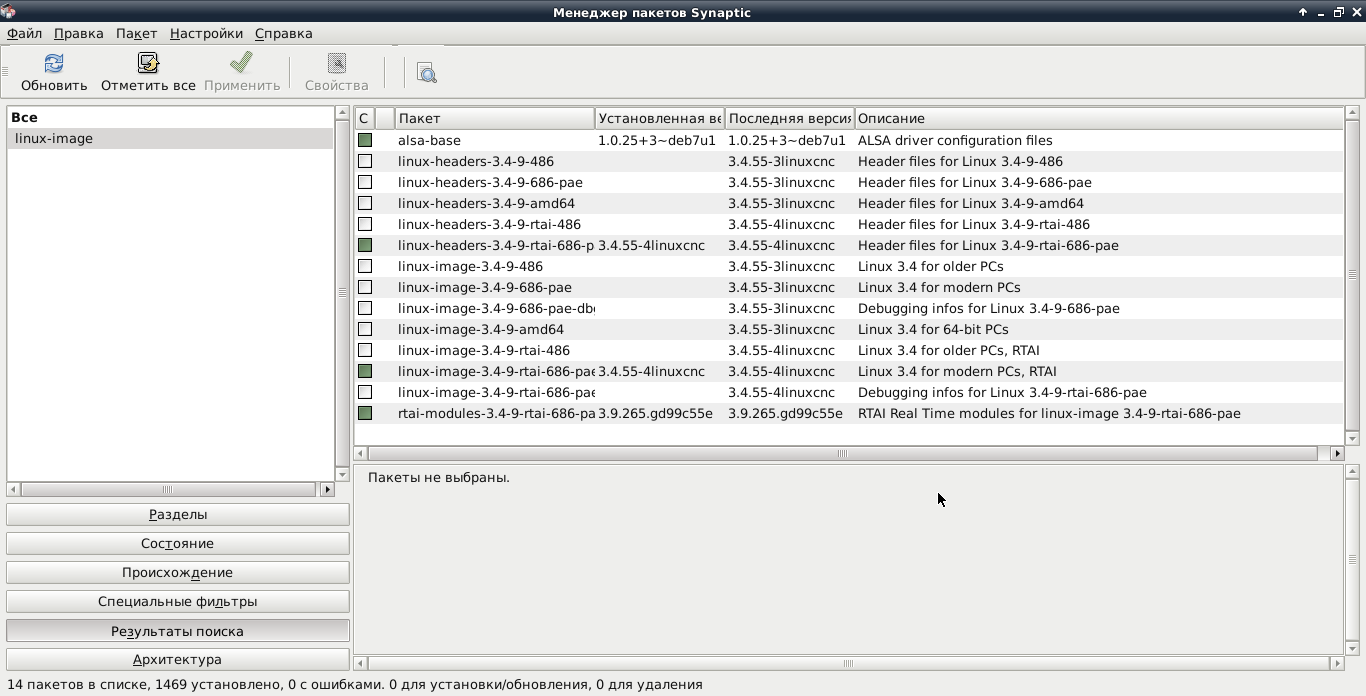Select the Все entry in the left list

pos(170,117)
